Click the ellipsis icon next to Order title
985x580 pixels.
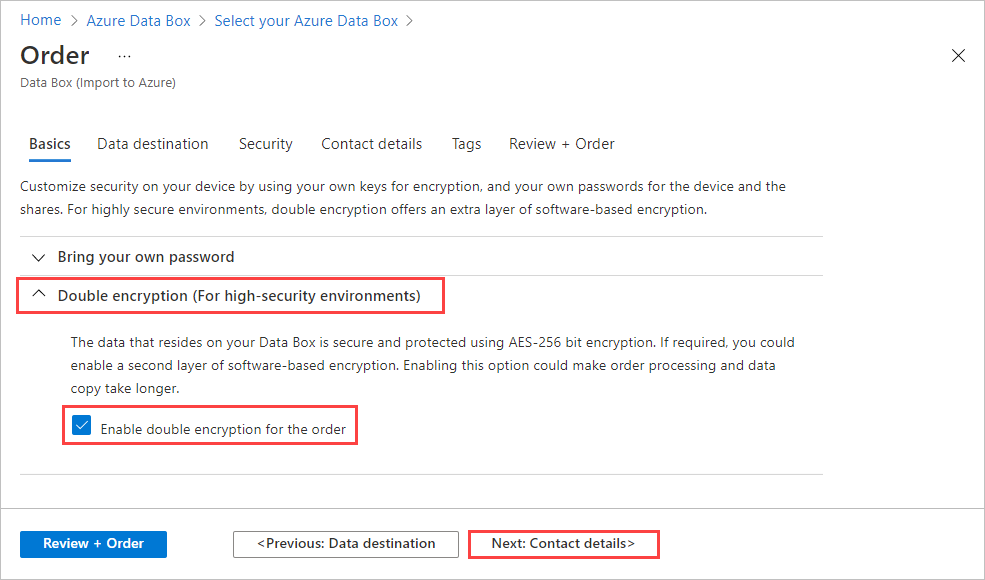click(124, 57)
